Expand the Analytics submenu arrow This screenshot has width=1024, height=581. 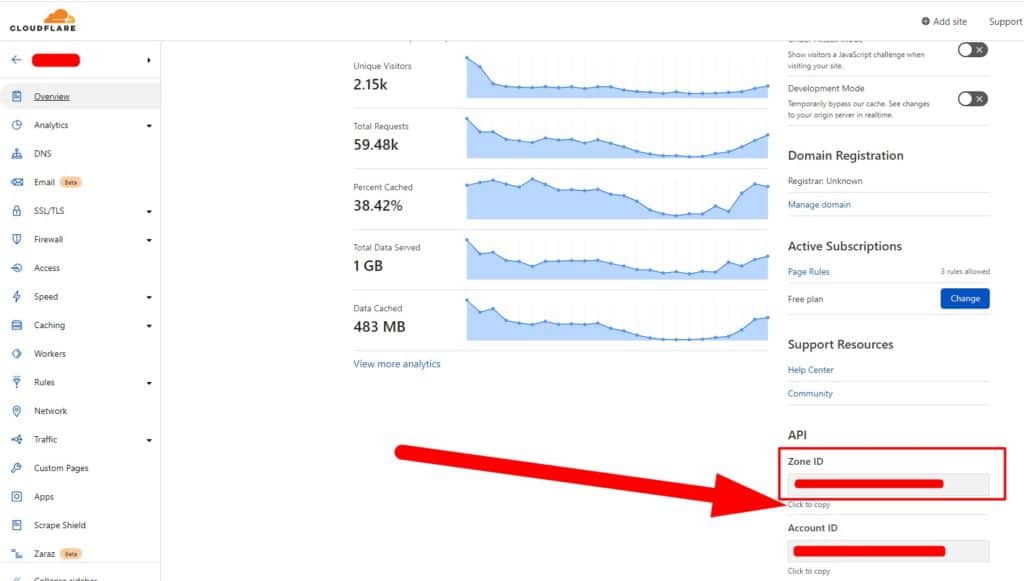point(149,125)
